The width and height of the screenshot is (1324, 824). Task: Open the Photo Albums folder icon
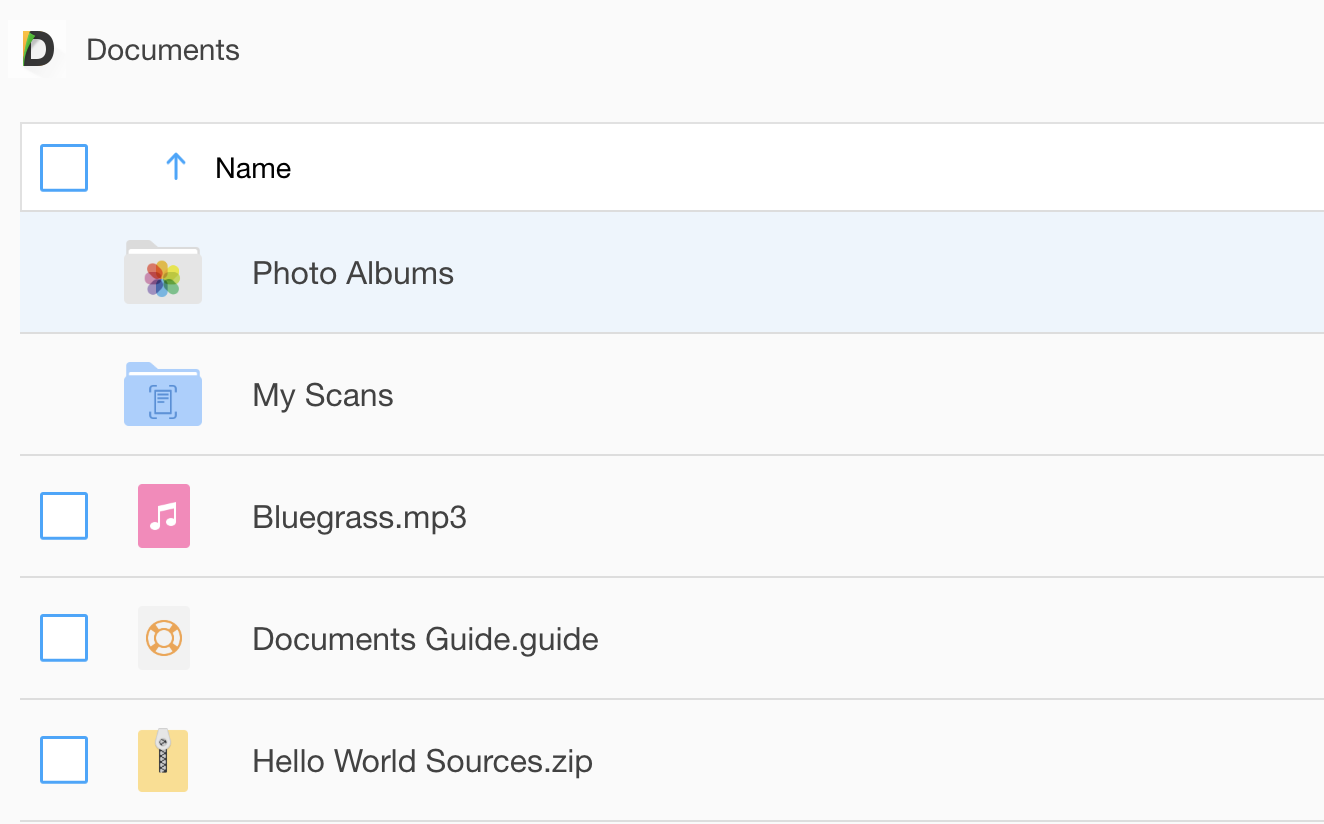click(163, 272)
